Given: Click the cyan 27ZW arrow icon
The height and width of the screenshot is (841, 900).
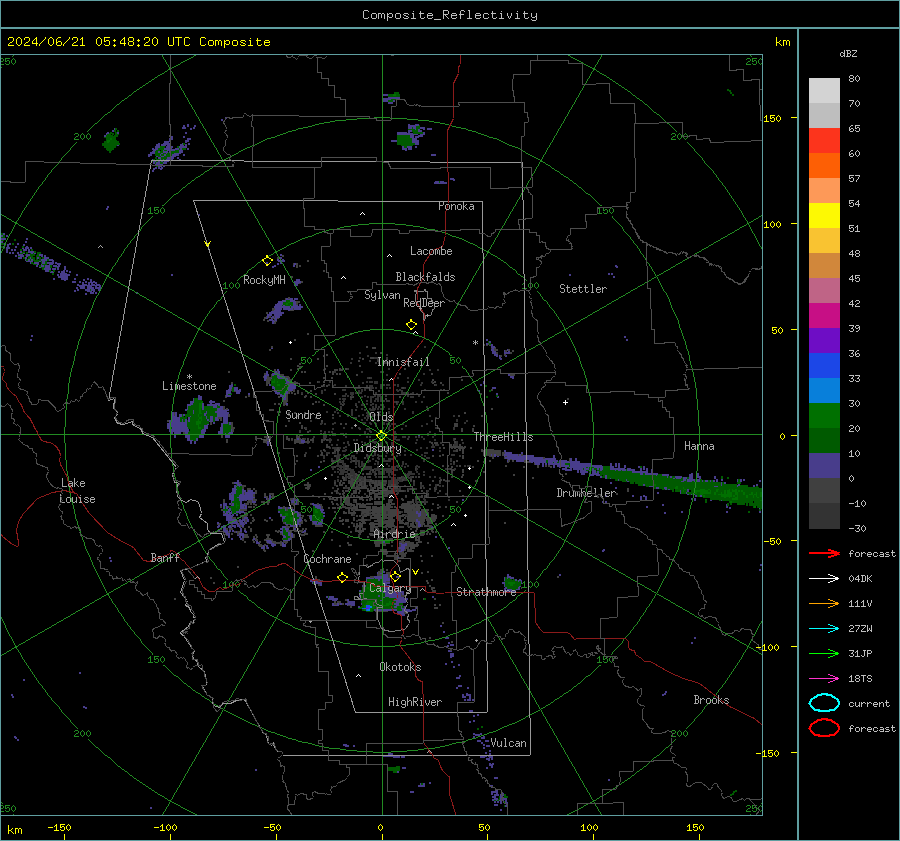Looking at the screenshot, I should click(824, 629).
